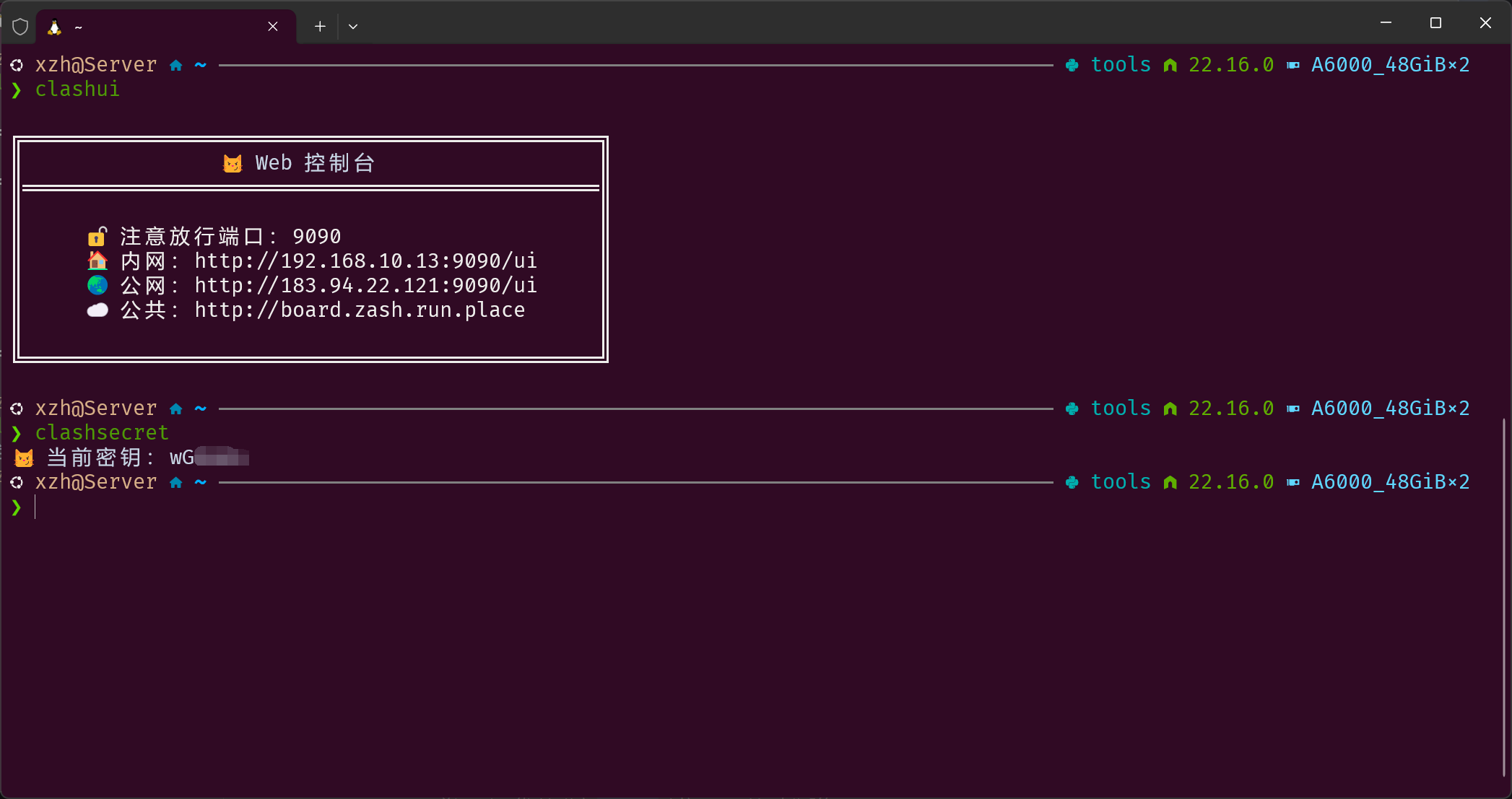
Task: Open a new terminal tab
Action: coord(320,27)
